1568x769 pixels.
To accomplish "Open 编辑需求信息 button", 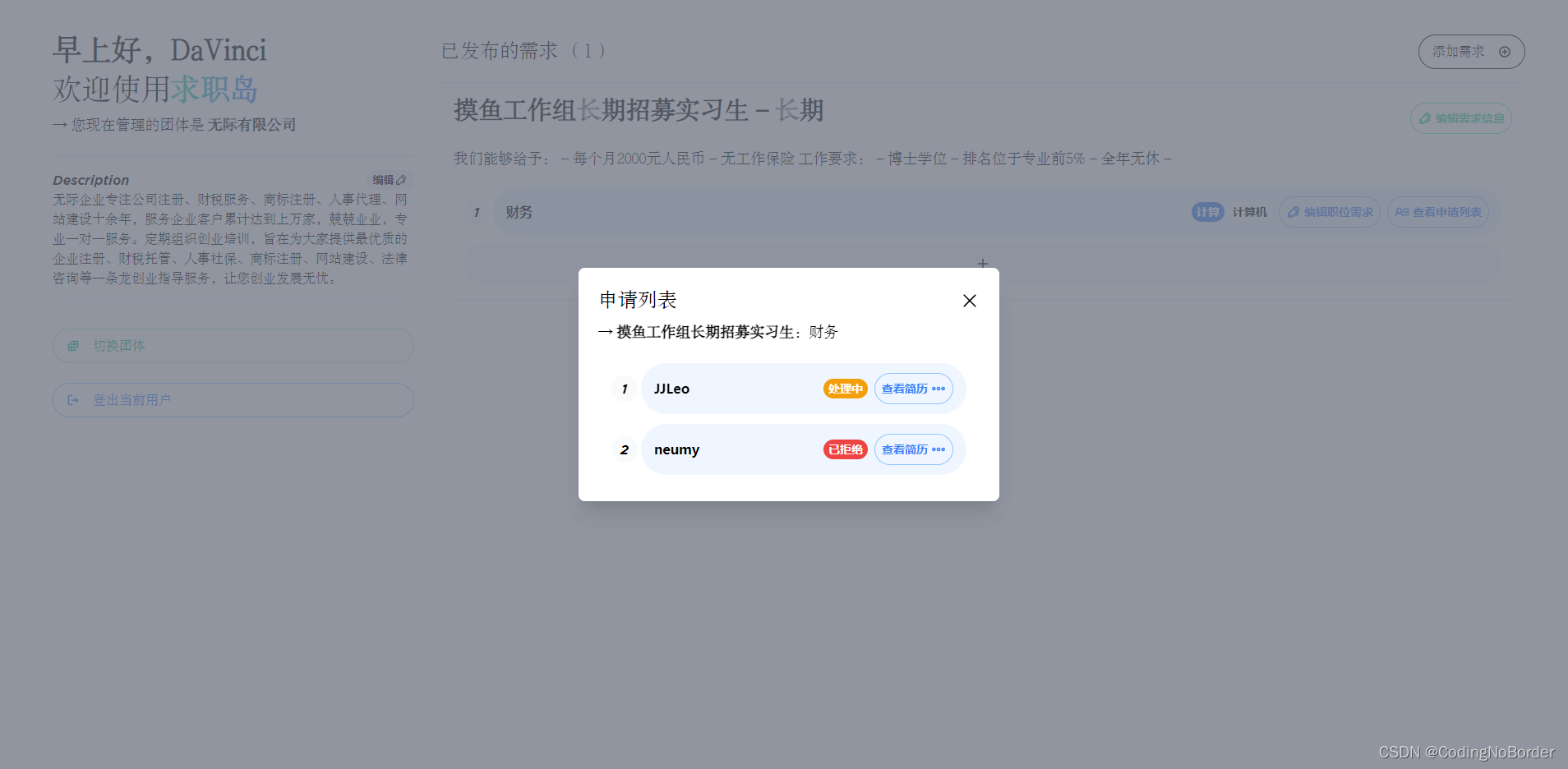I will tap(1460, 118).
